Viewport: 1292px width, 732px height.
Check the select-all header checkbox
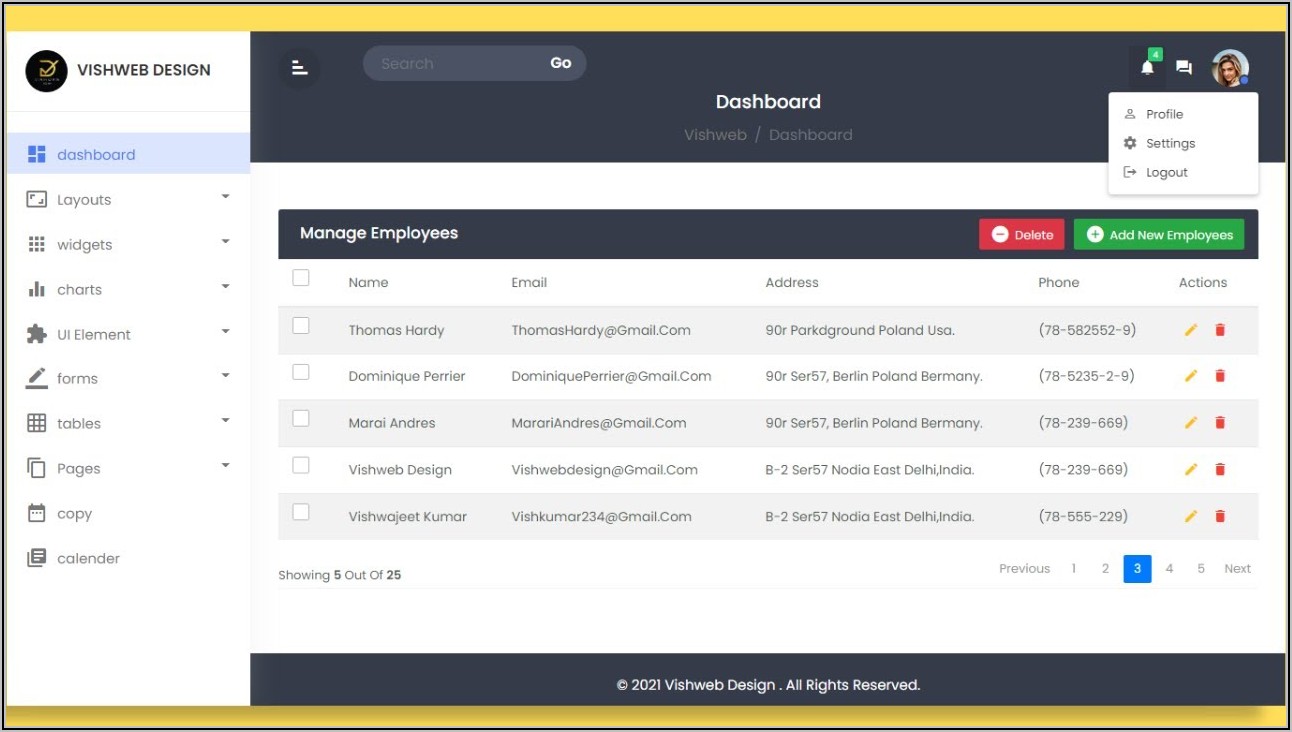coord(301,278)
